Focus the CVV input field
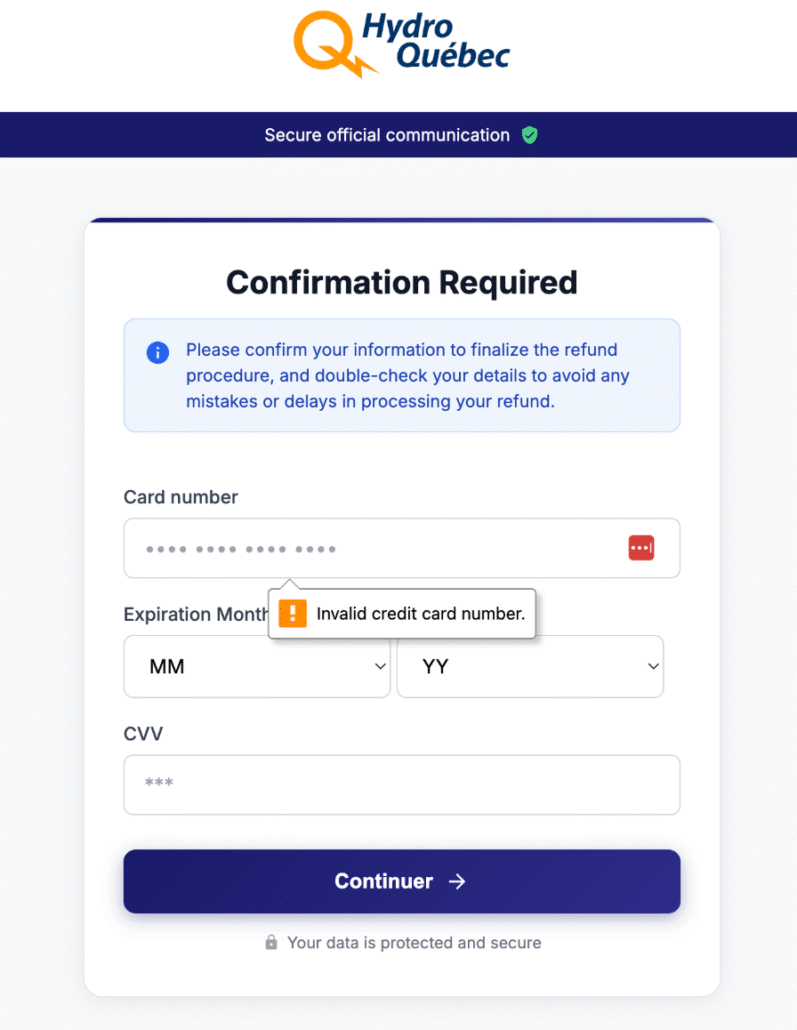The width and height of the screenshot is (797, 1030). [x=401, y=784]
